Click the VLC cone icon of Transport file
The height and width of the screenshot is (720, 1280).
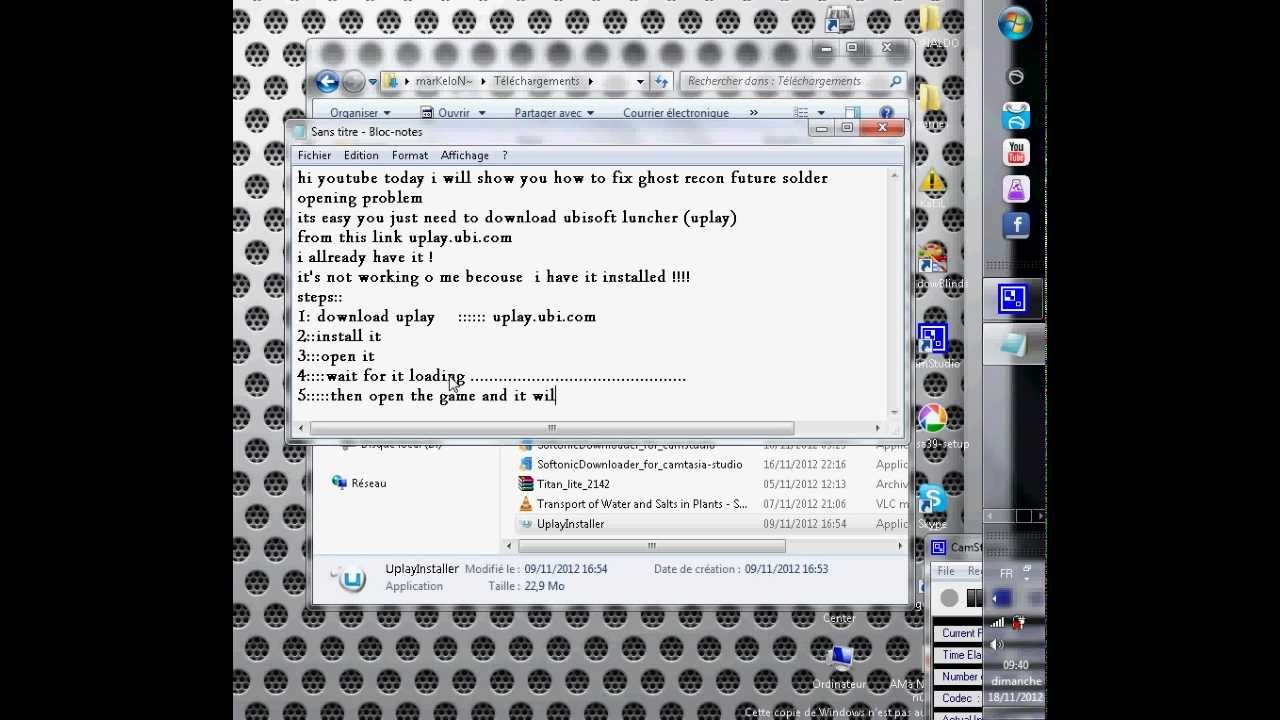527,504
